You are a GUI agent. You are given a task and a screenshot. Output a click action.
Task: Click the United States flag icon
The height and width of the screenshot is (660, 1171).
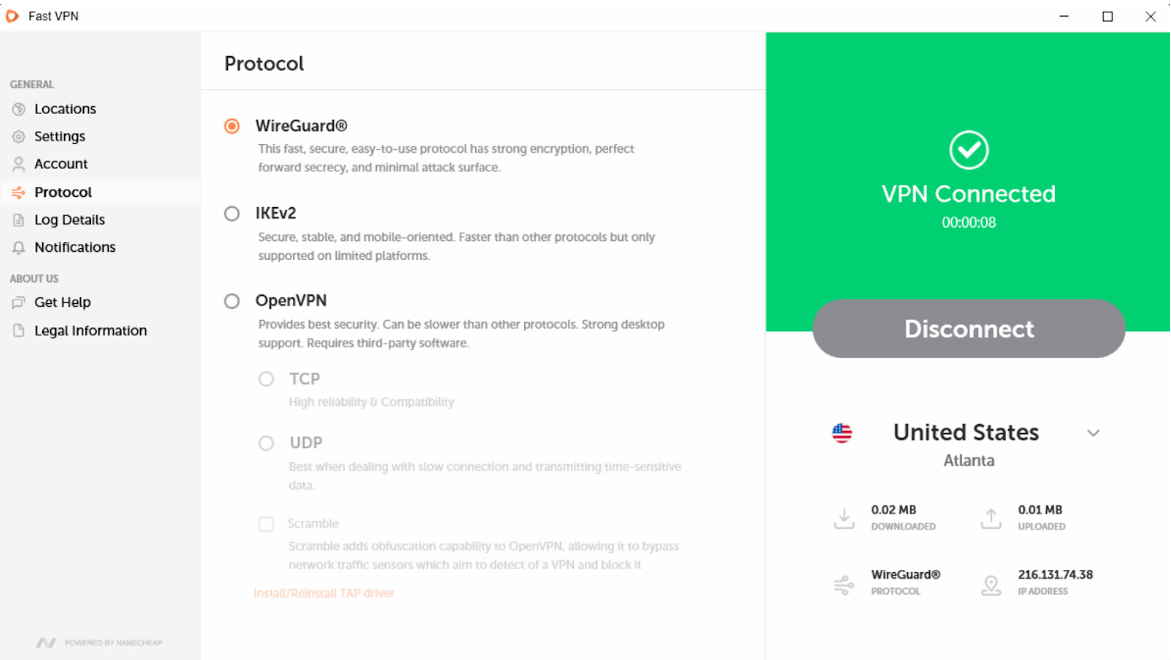pyautogui.click(x=842, y=432)
